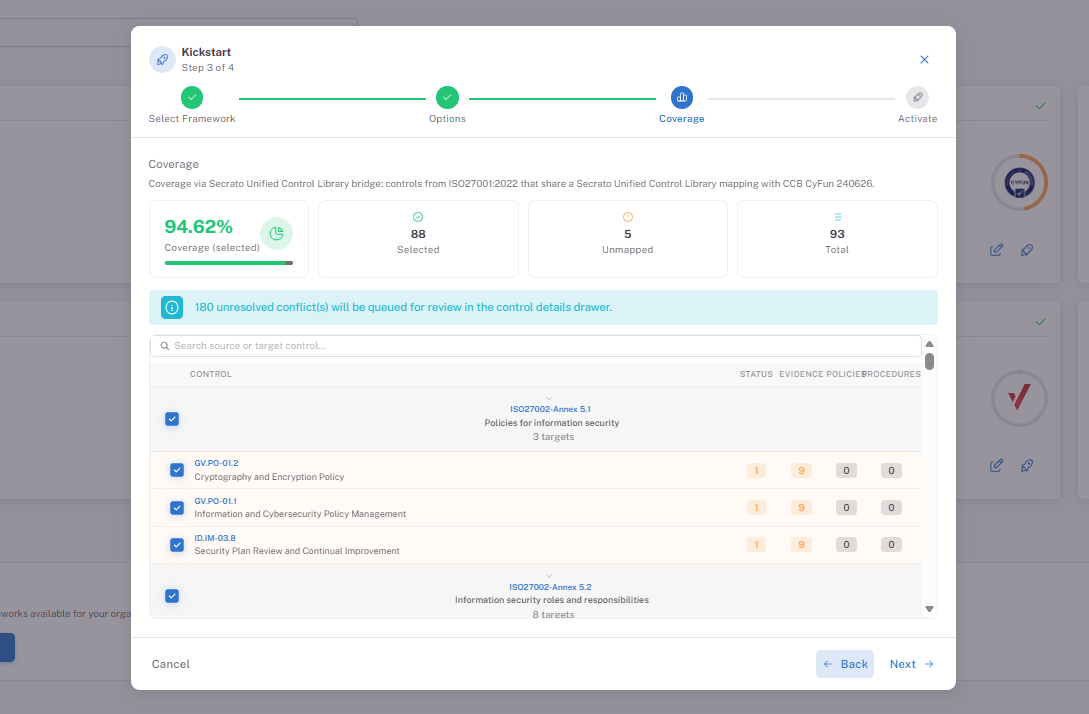Click the Coverage step chart icon
This screenshot has height=714, width=1089.
coord(681,98)
